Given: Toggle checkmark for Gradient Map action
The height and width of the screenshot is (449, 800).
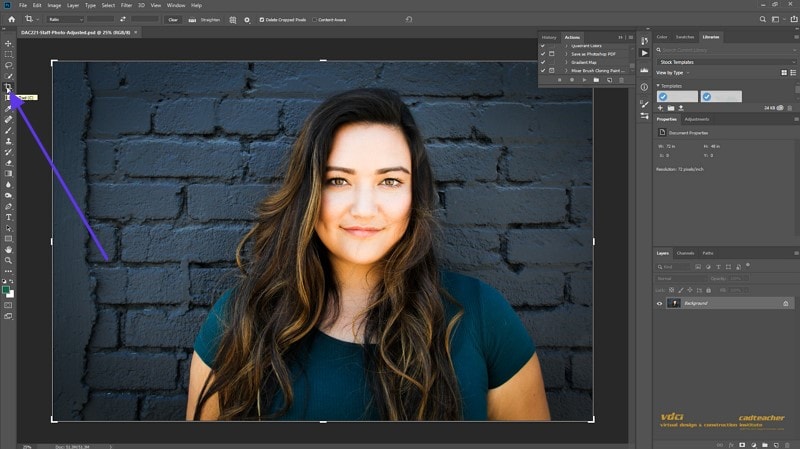Looking at the screenshot, I should pos(543,62).
